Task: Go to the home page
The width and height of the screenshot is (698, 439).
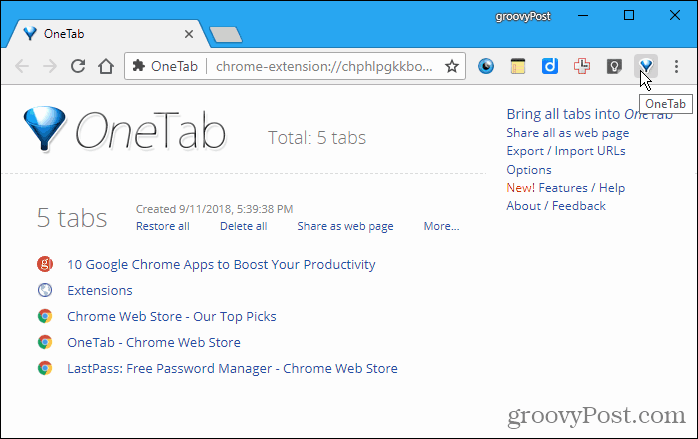Action: [106, 66]
